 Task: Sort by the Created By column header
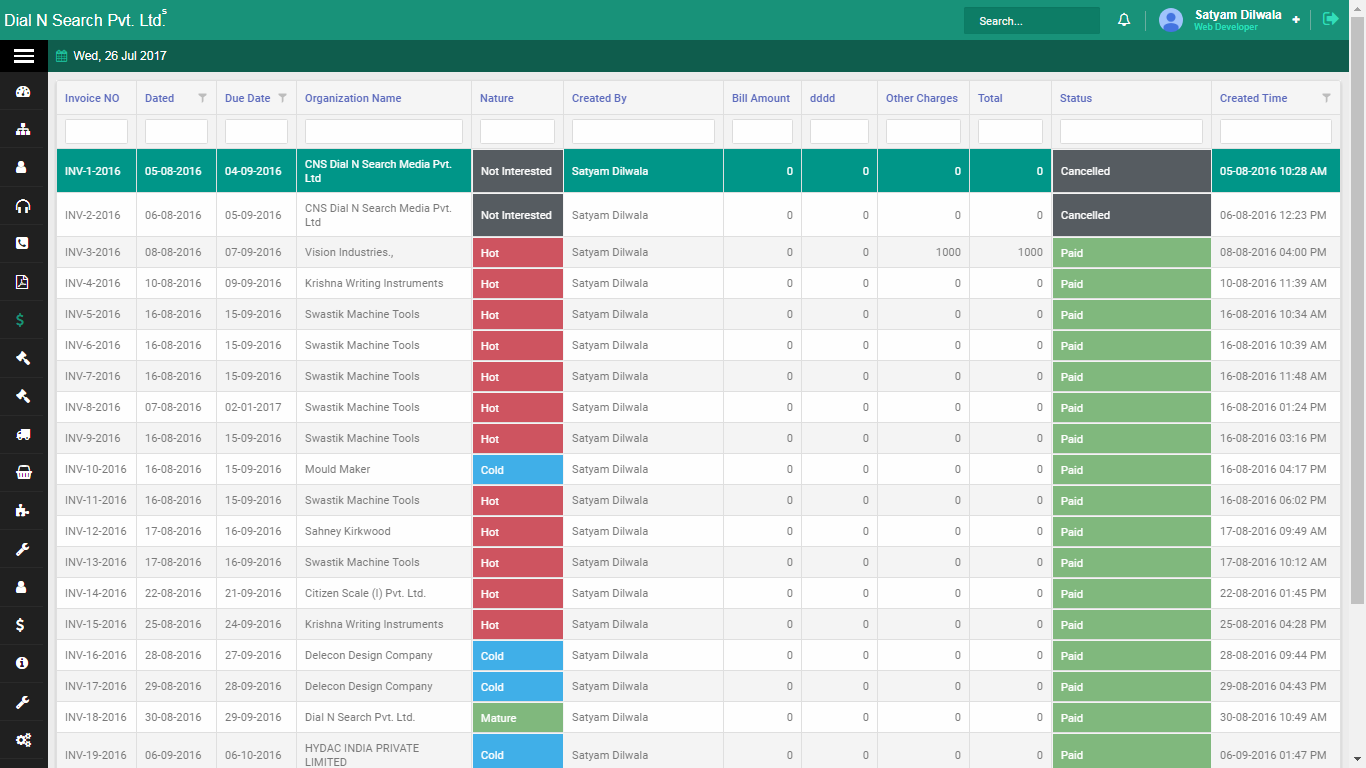pos(599,98)
